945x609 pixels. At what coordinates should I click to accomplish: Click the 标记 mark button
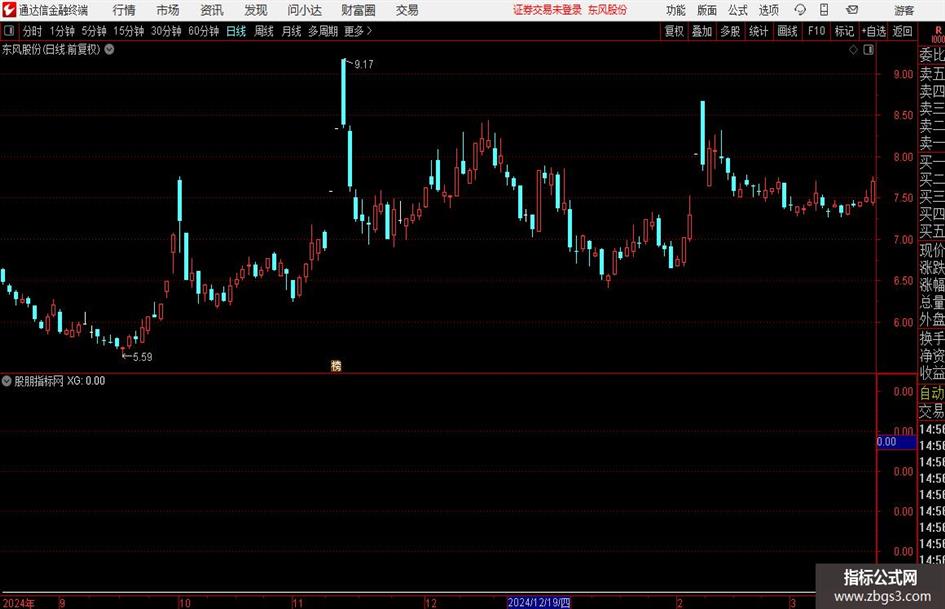[x=844, y=31]
